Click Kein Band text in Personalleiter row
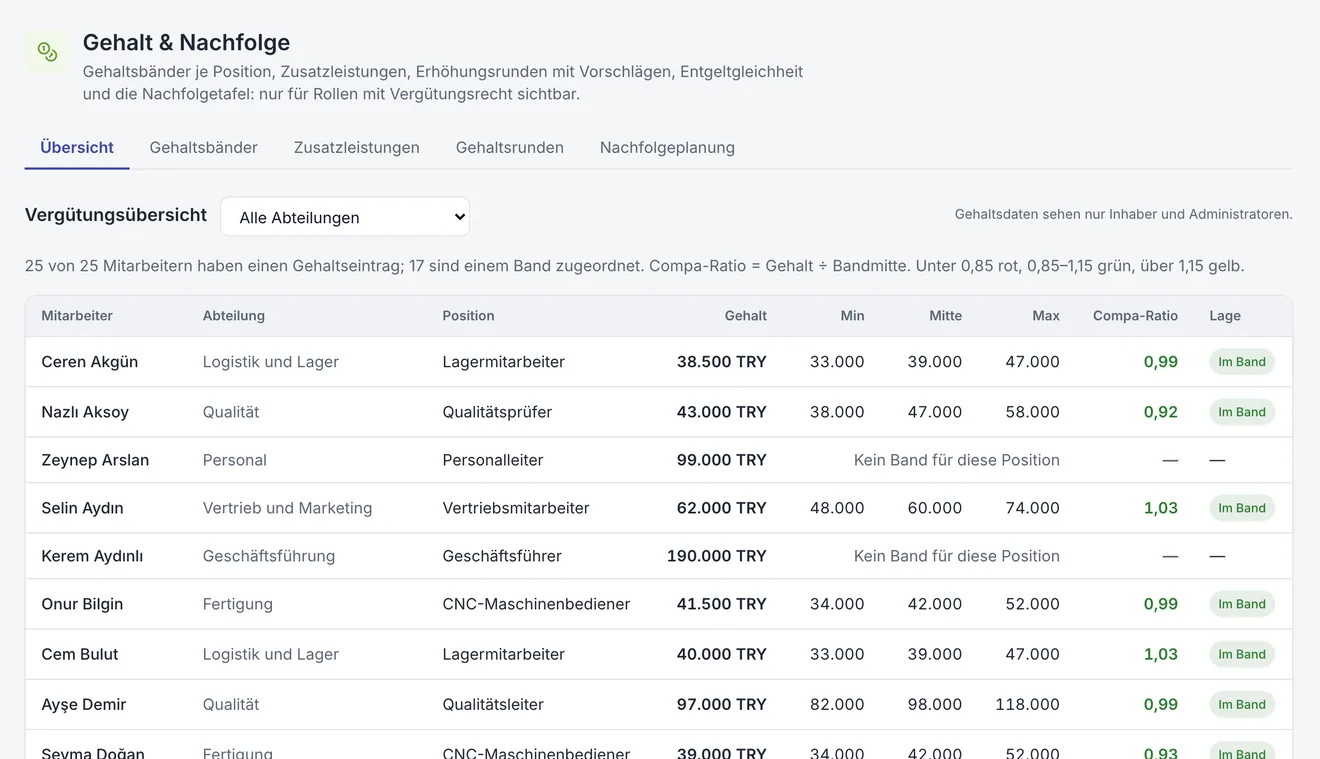 pos(957,460)
